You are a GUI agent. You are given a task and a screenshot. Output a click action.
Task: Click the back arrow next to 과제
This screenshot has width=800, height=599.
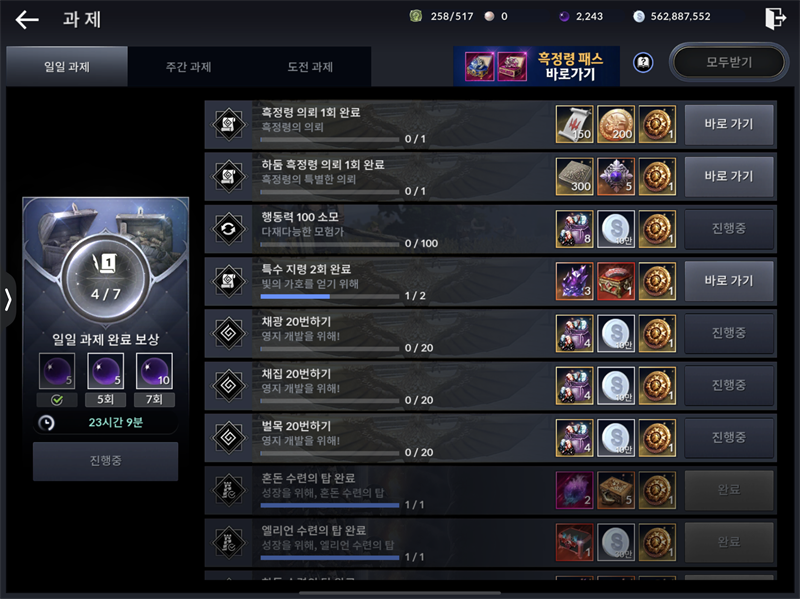[x=27, y=20]
